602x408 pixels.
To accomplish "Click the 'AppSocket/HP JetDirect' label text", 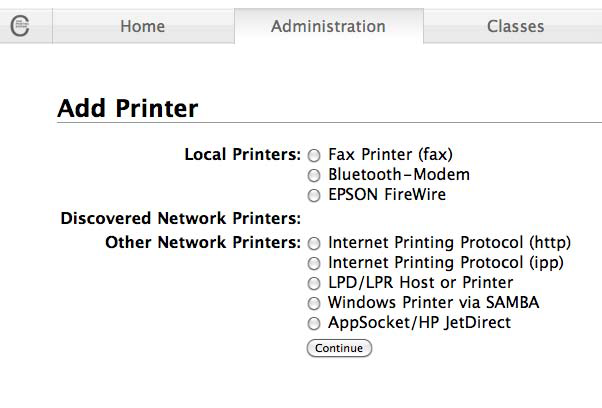I will [419, 323].
